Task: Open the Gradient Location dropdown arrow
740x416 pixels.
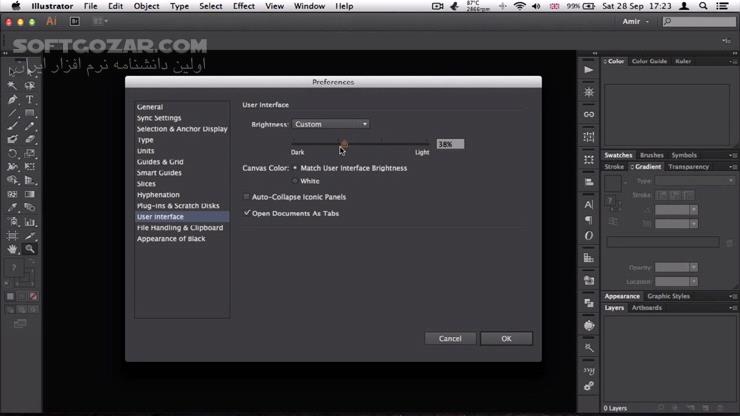Action: (694, 282)
